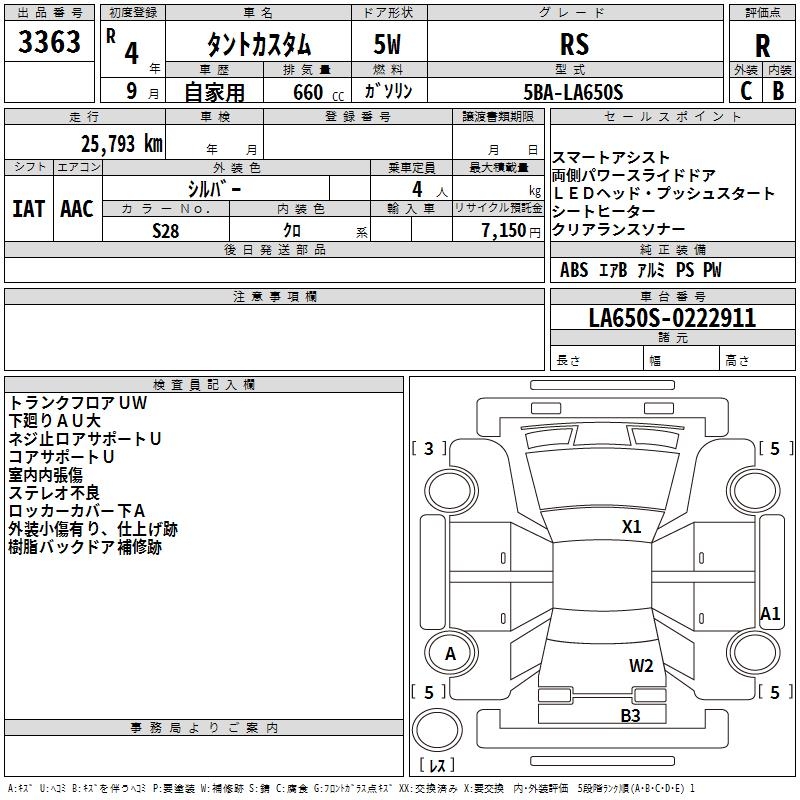Click the model code 5BA-LA650S
800x800 pixels.
574,91
